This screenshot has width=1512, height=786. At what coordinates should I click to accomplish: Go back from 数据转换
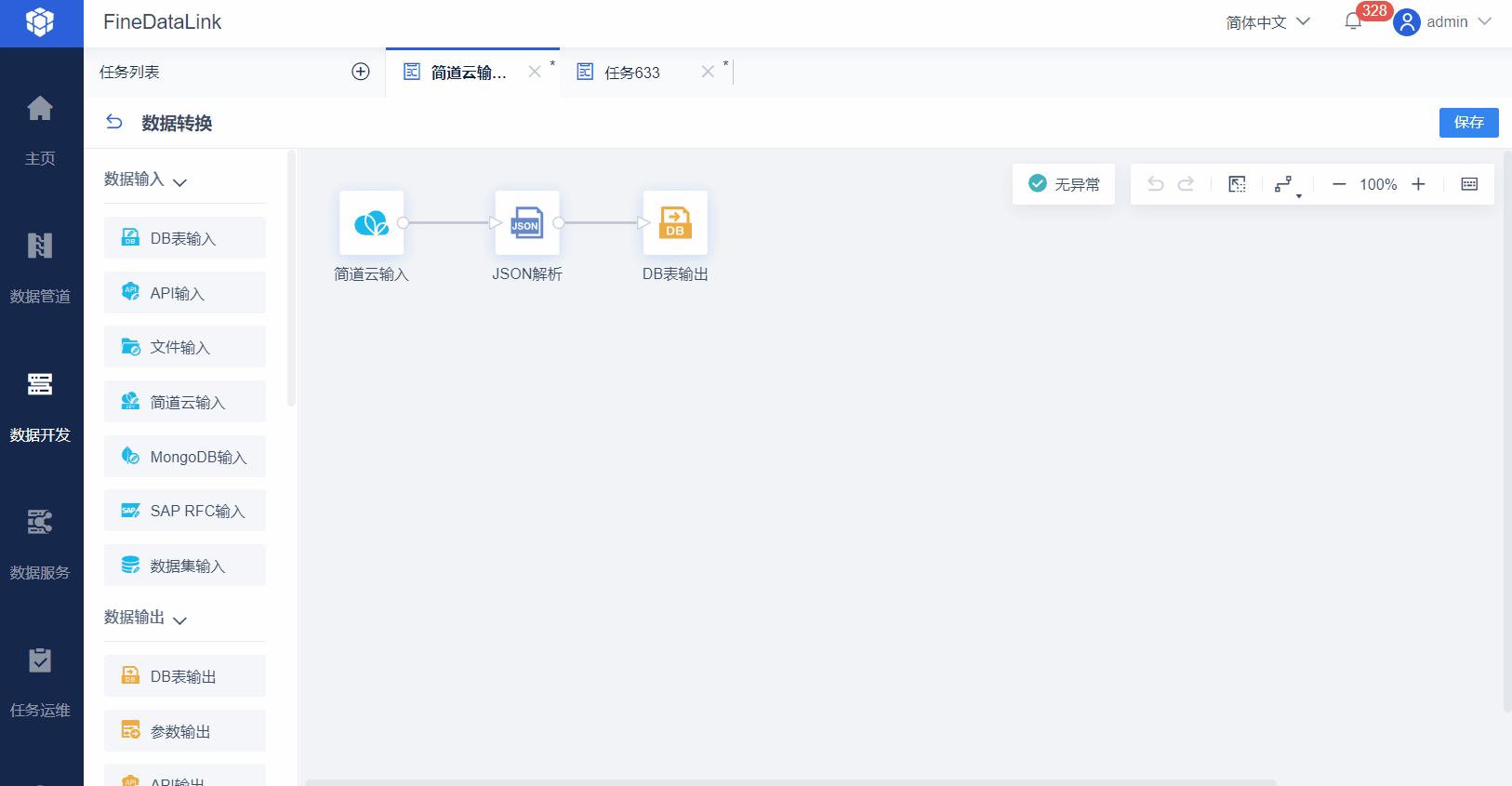pyautogui.click(x=114, y=122)
